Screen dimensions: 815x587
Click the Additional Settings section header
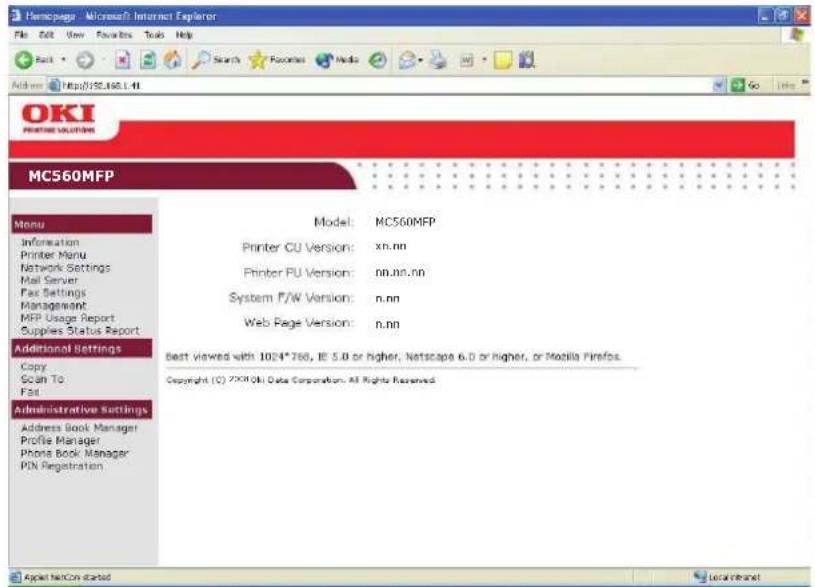click(82, 348)
